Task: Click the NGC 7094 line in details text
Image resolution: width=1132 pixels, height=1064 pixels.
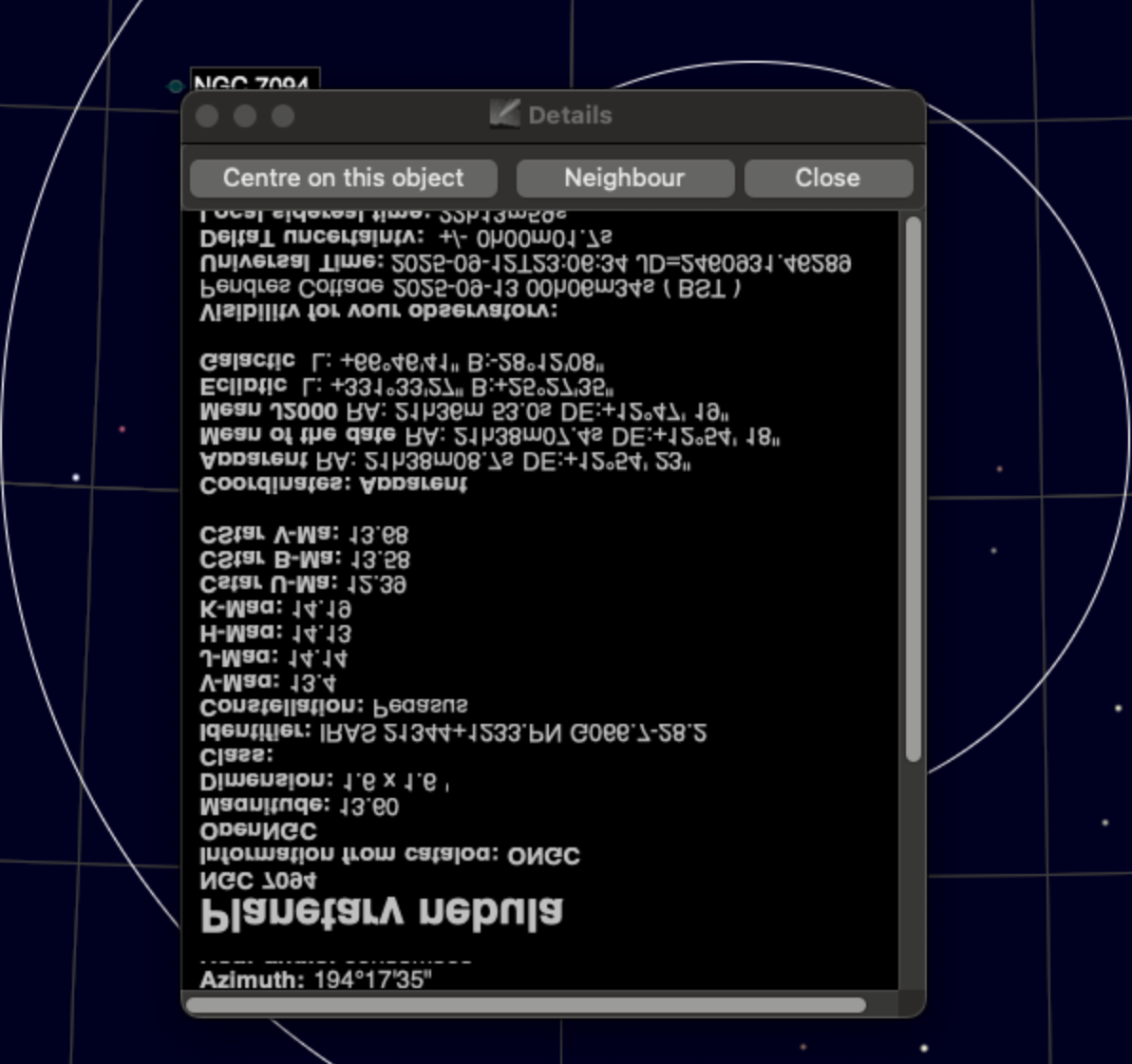Action: 257,882
